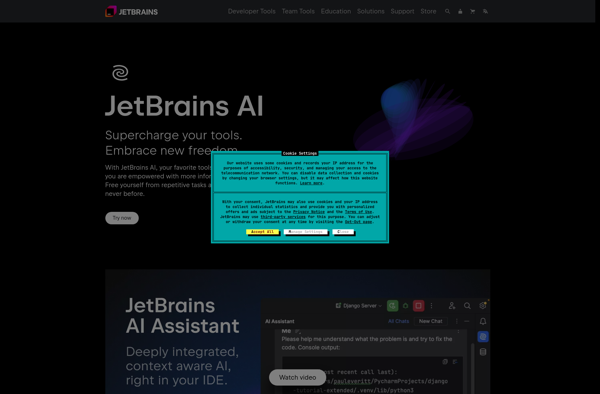Click the Watch video button

(x=297, y=378)
